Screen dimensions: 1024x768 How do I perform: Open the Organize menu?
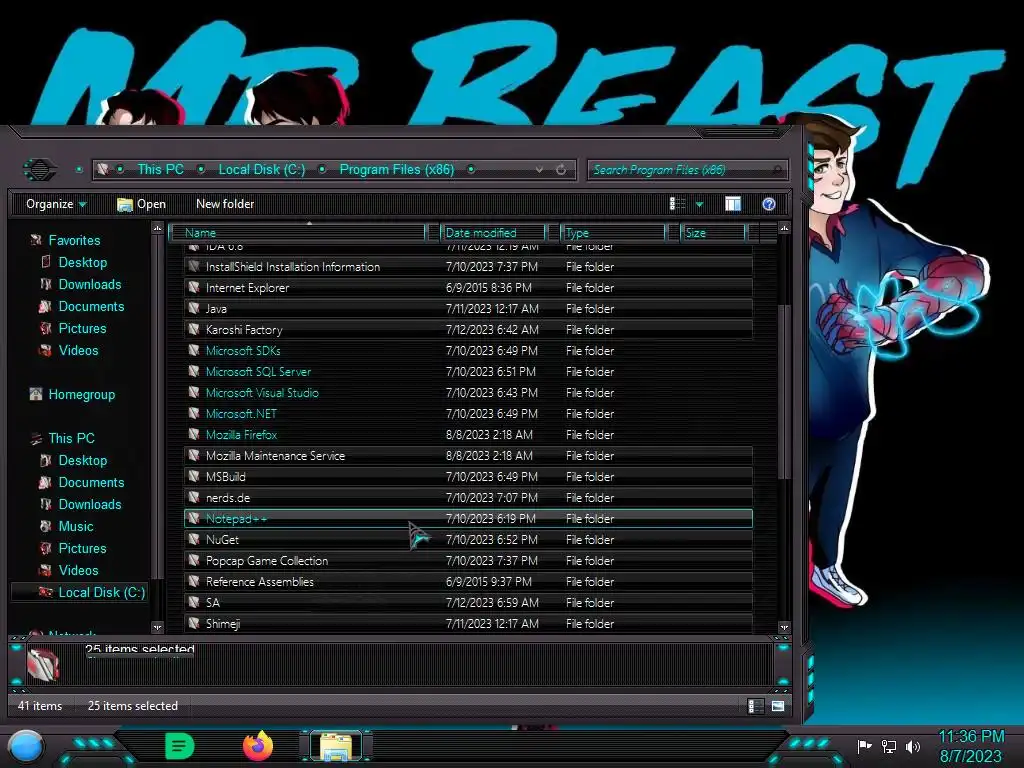[x=56, y=204]
